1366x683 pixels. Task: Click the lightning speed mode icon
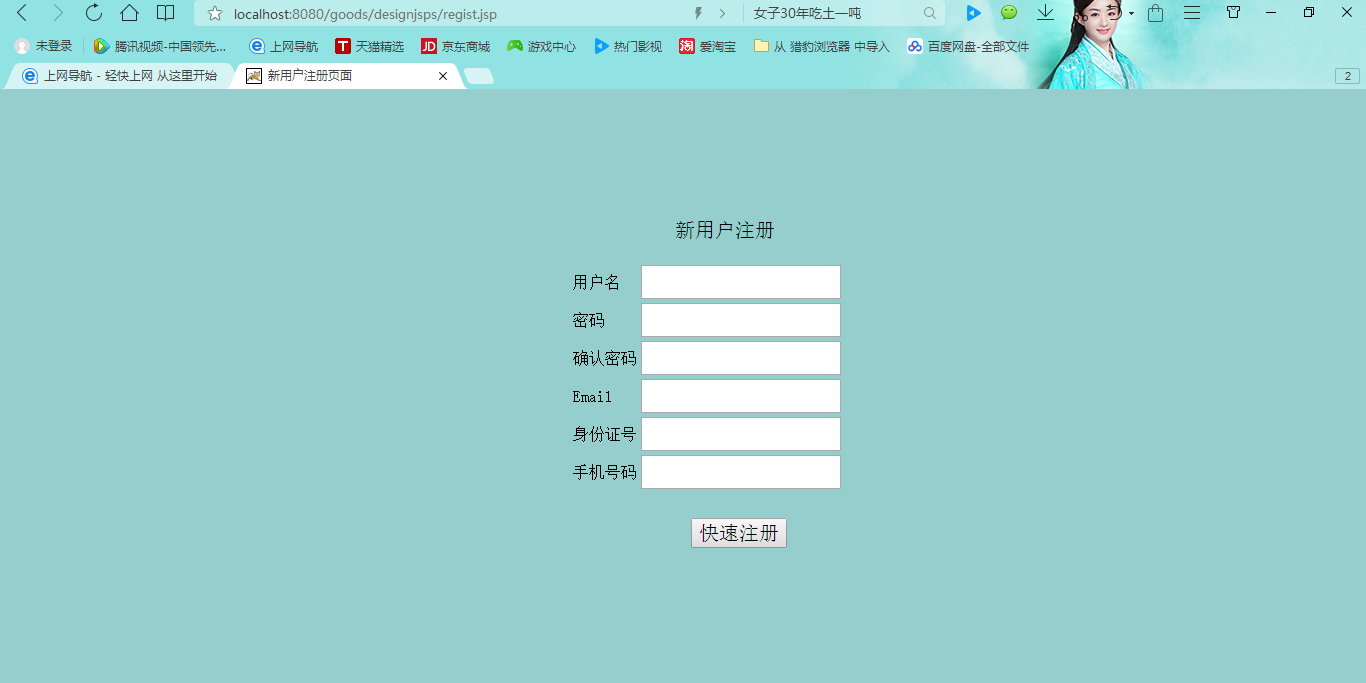click(x=698, y=13)
